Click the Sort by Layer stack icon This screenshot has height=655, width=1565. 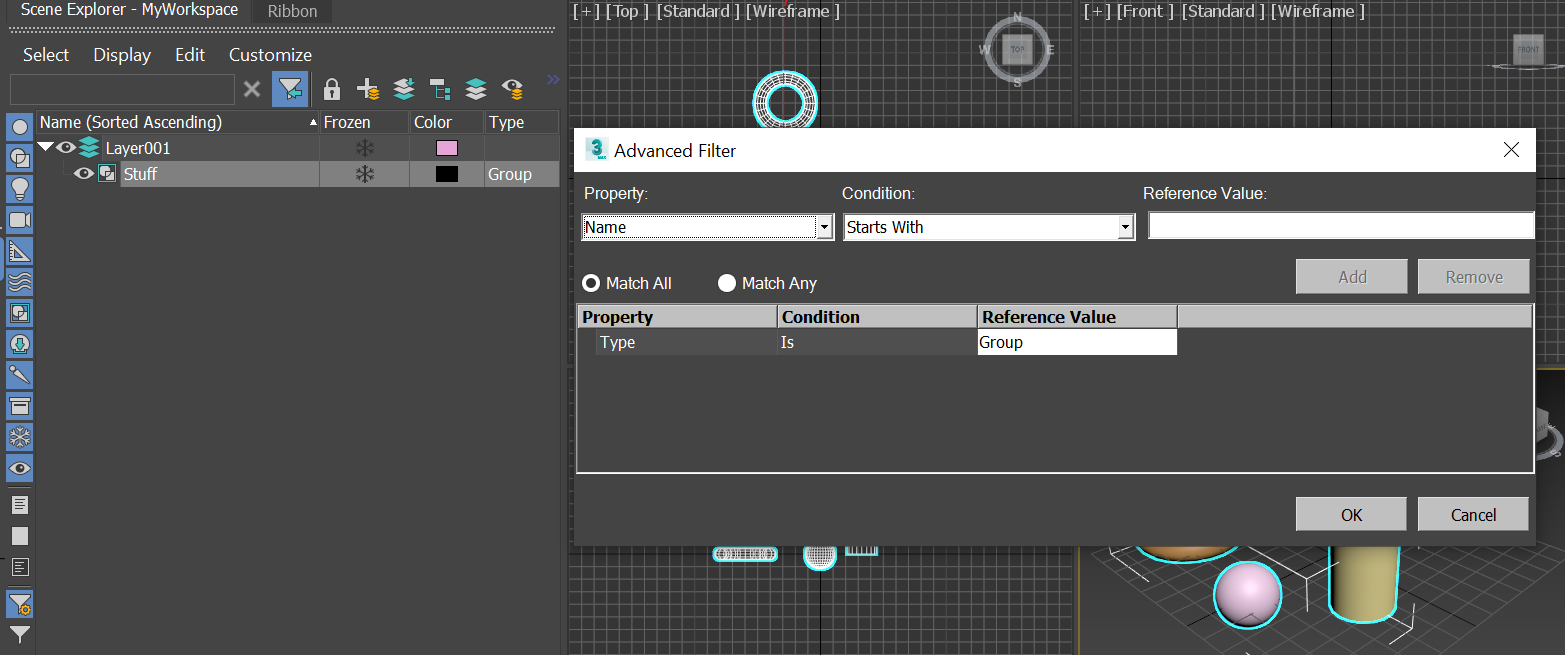coord(476,89)
